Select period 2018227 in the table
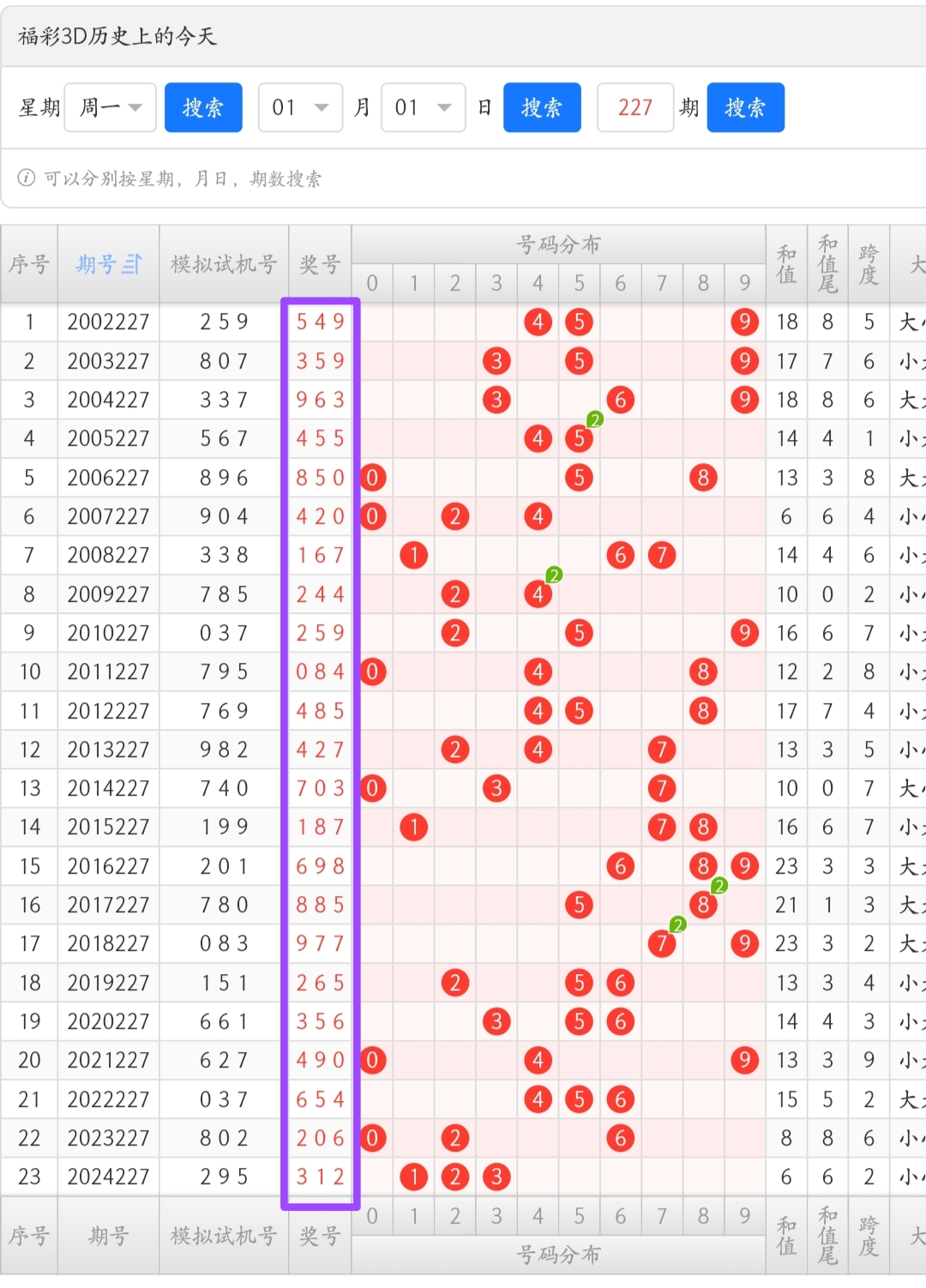Screen dimensions: 926x1288 pos(108,943)
